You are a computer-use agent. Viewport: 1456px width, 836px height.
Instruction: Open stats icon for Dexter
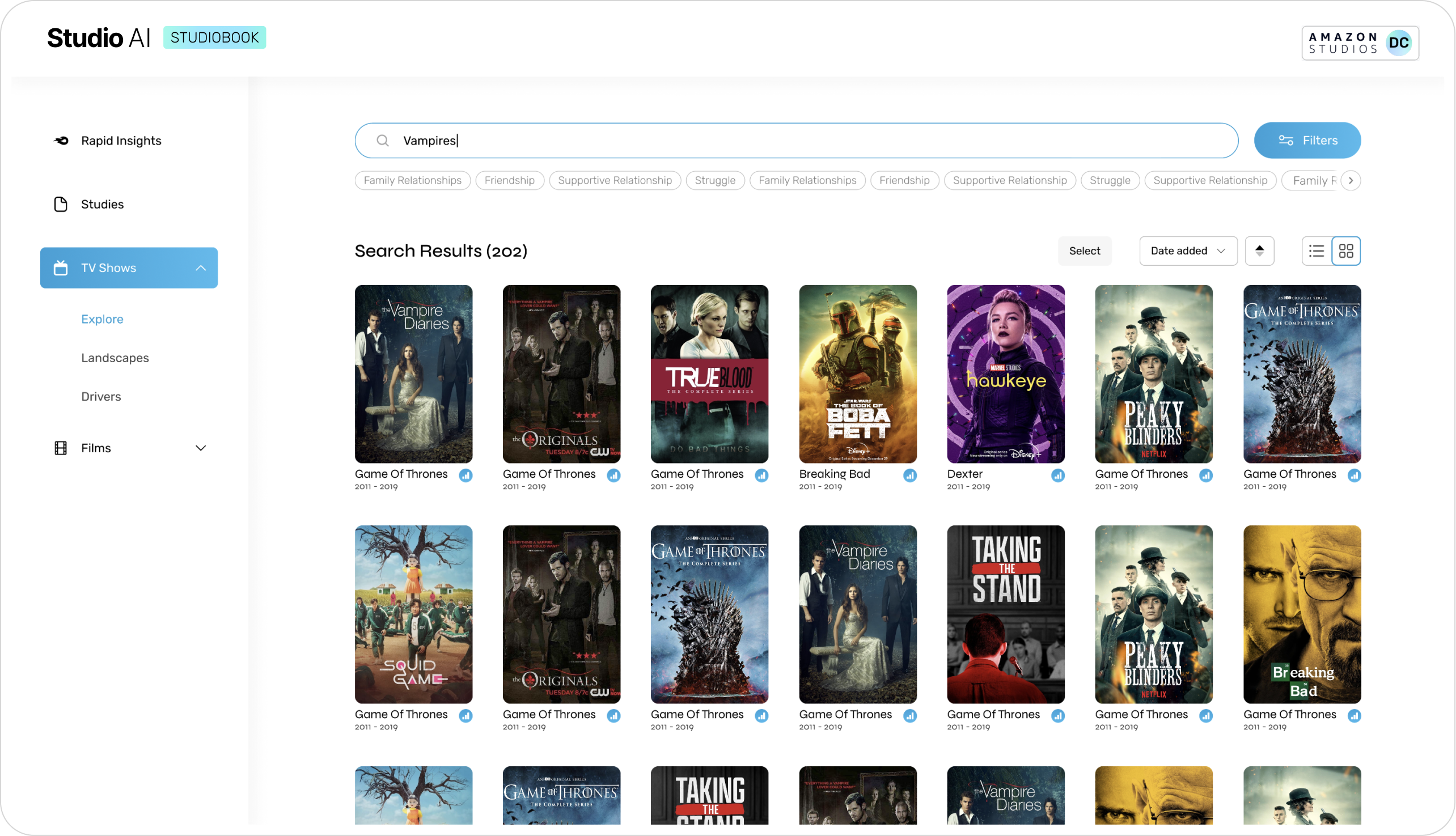1058,476
